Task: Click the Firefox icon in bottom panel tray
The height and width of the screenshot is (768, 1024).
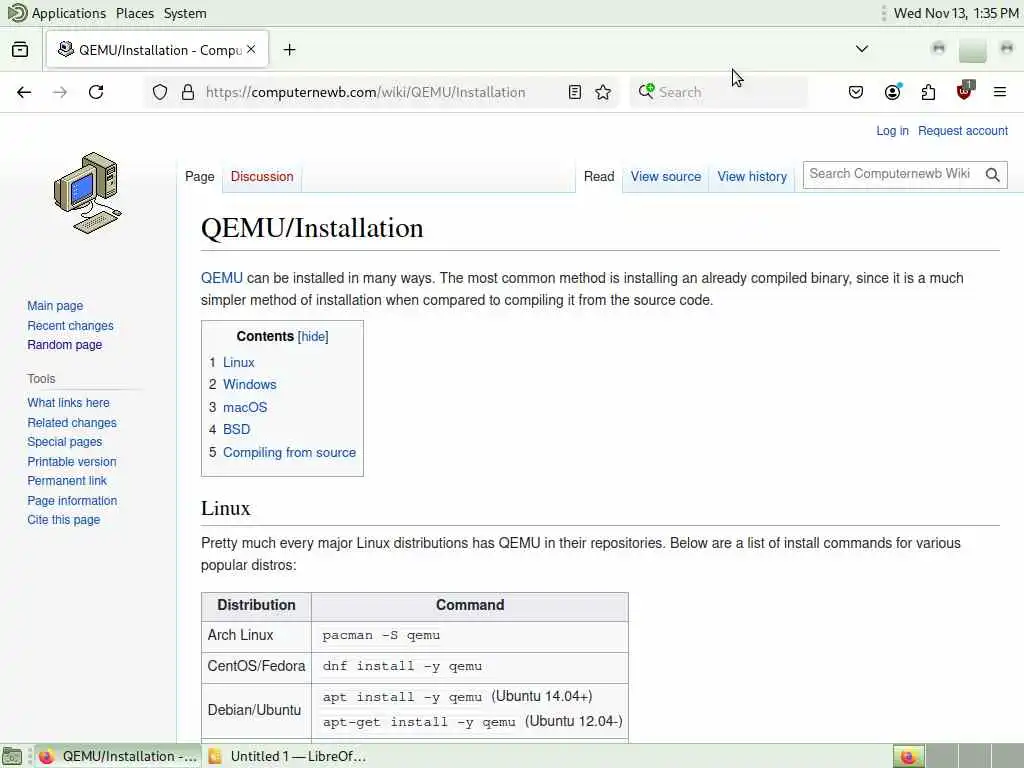Action: coord(908,756)
